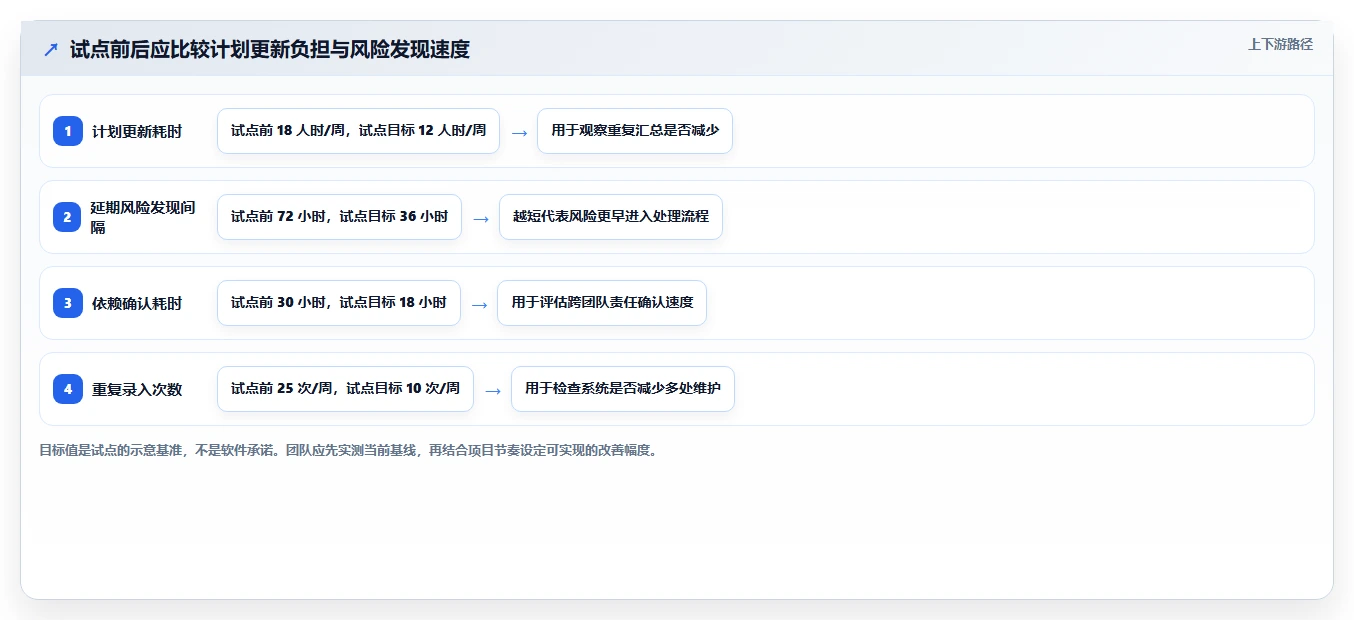Click the header title 试点前后应比较计划更新负担与风险发现速度

tap(270, 49)
